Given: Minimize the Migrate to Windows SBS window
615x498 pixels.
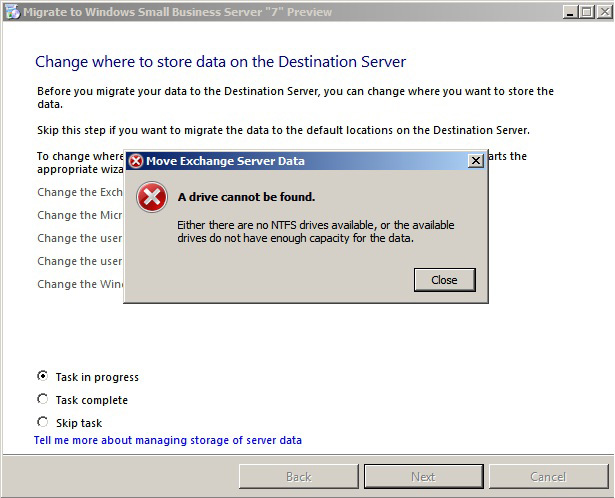Looking at the screenshot, I should pyautogui.click(x=568, y=12).
